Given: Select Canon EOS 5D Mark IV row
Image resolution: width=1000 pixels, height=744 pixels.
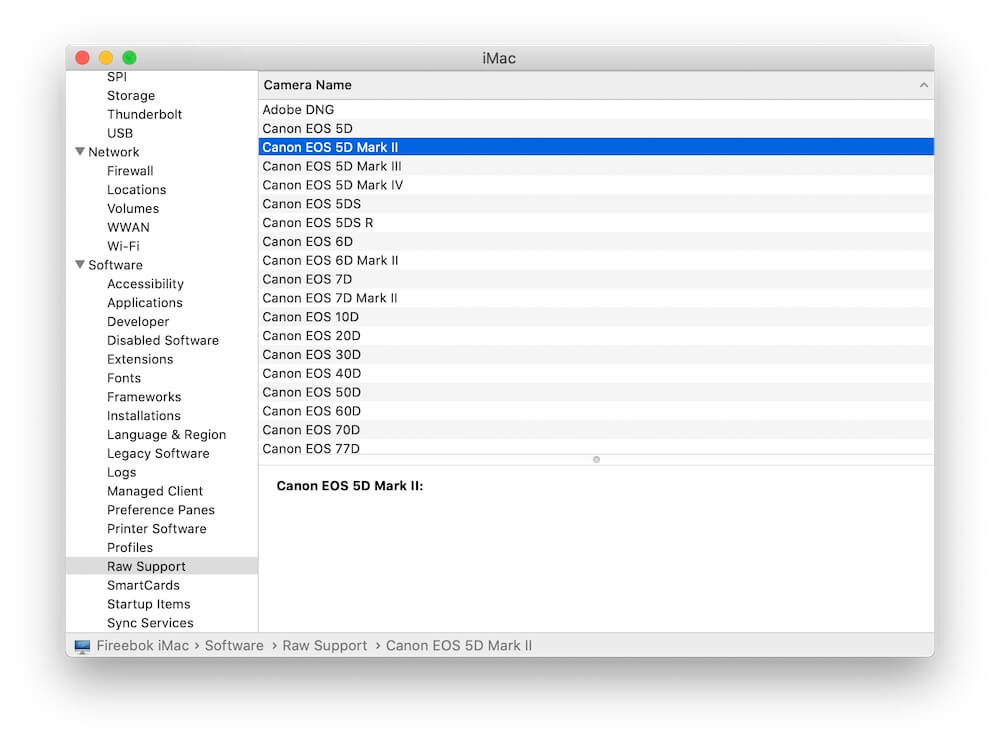Looking at the screenshot, I should click(x=596, y=185).
